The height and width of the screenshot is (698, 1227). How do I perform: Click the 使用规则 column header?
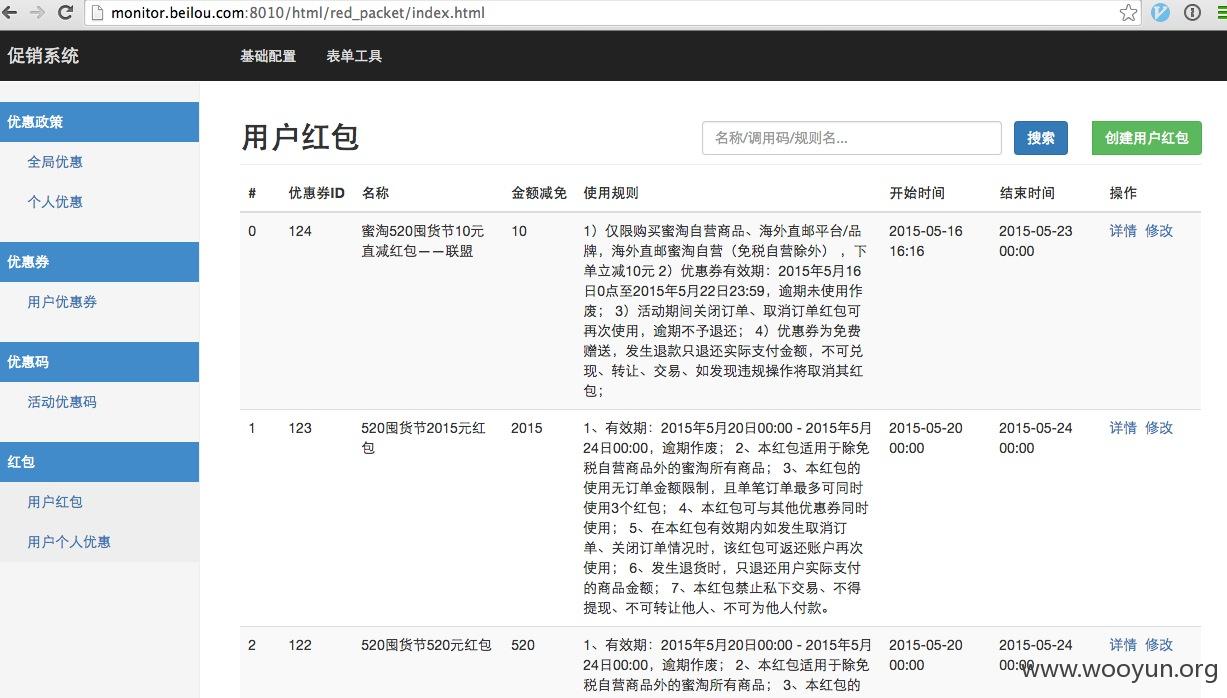[611, 193]
